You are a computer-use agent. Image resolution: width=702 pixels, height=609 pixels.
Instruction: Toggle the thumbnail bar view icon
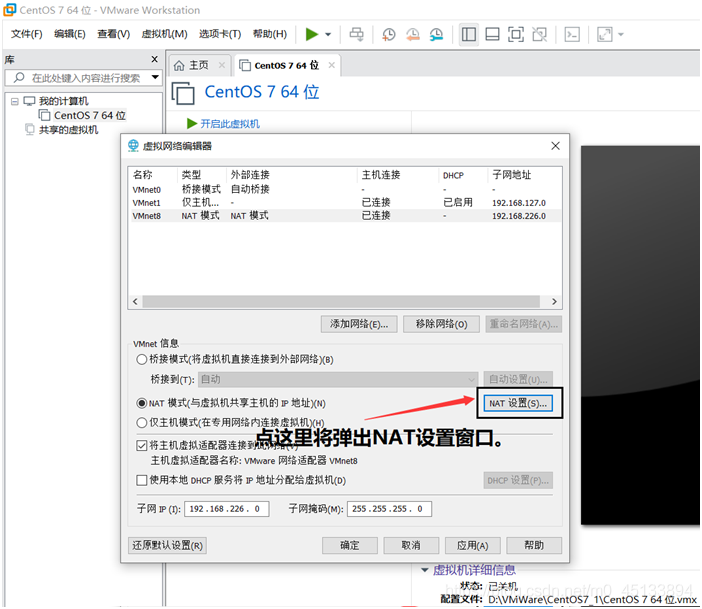pyautogui.click(x=492, y=34)
